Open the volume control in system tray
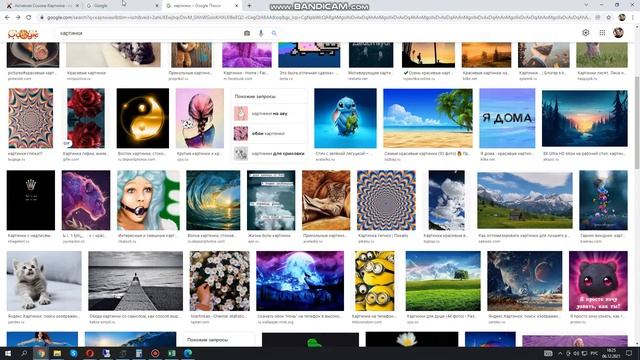The width and height of the screenshot is (640, 360). [576, 353]
